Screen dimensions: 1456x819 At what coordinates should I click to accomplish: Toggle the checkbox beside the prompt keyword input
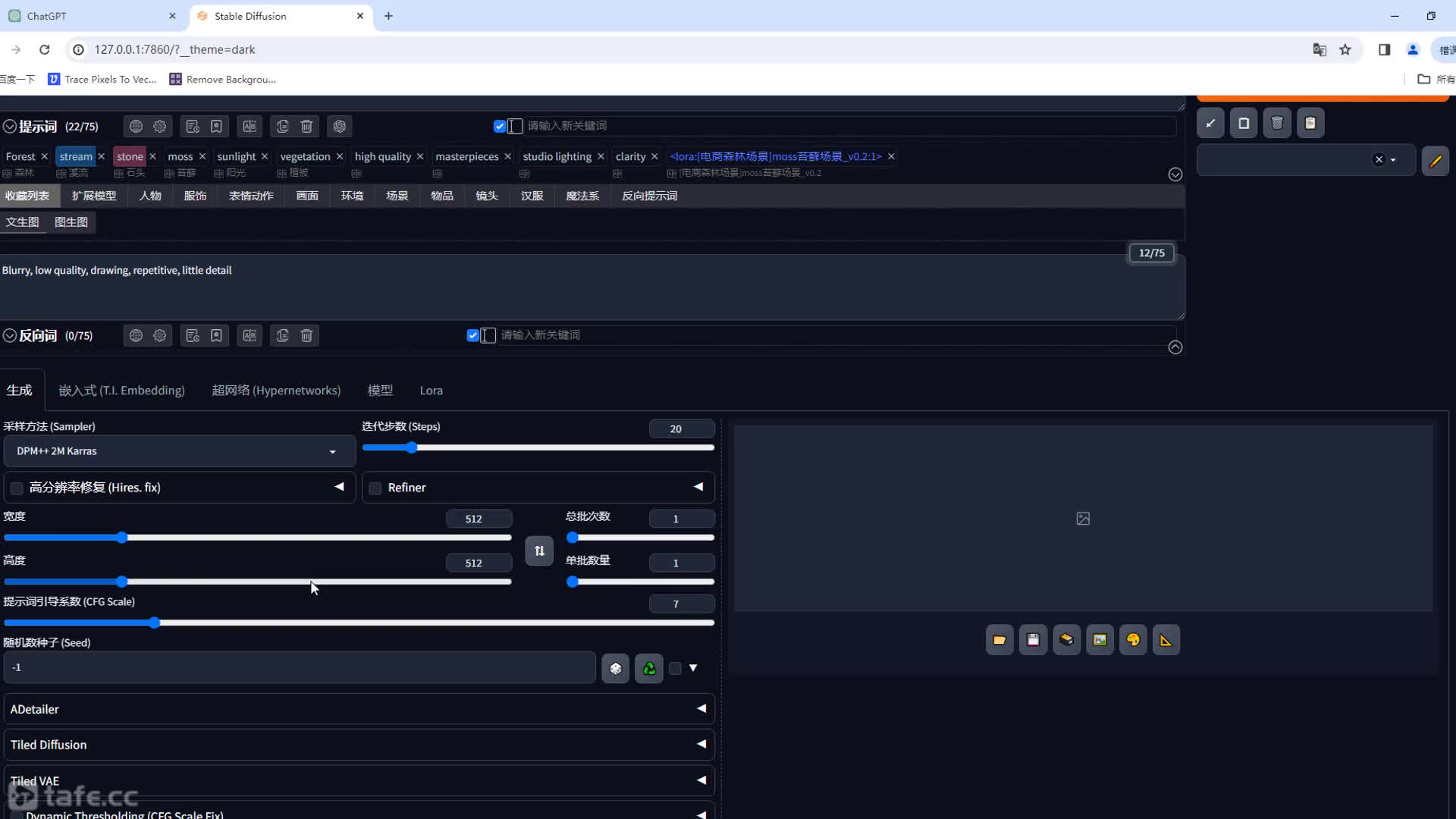click(499, 126)
